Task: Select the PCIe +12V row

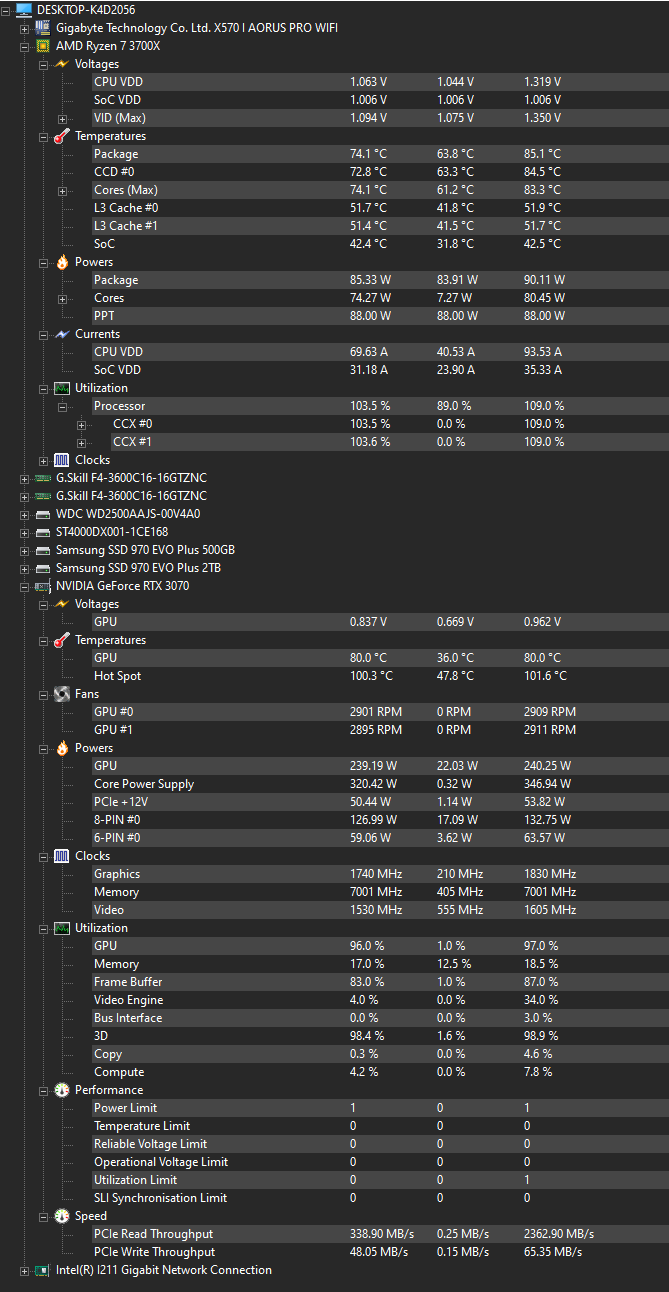Action: pyautogui.click(x=380, y=802)
